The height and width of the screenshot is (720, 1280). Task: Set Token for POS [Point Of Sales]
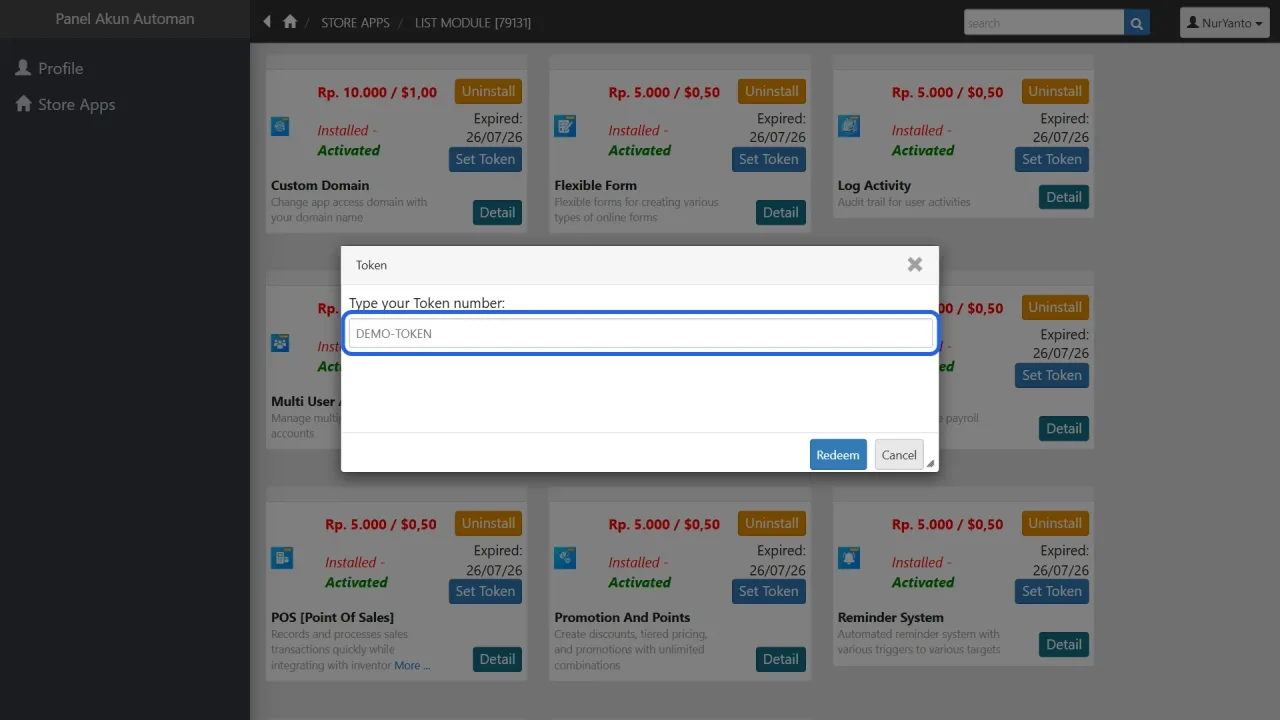[x=485, y=591]
